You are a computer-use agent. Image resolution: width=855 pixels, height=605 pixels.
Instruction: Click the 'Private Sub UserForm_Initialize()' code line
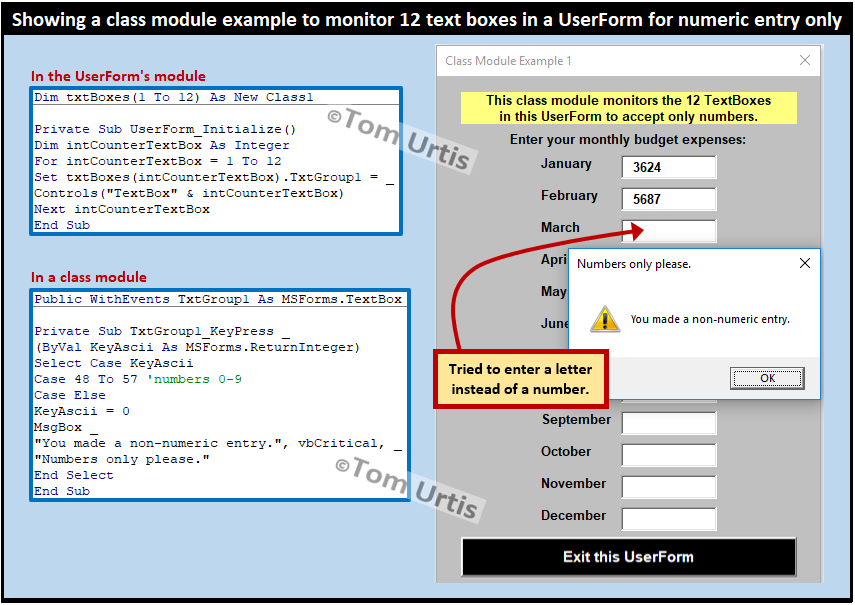click(x=165, y=129)
